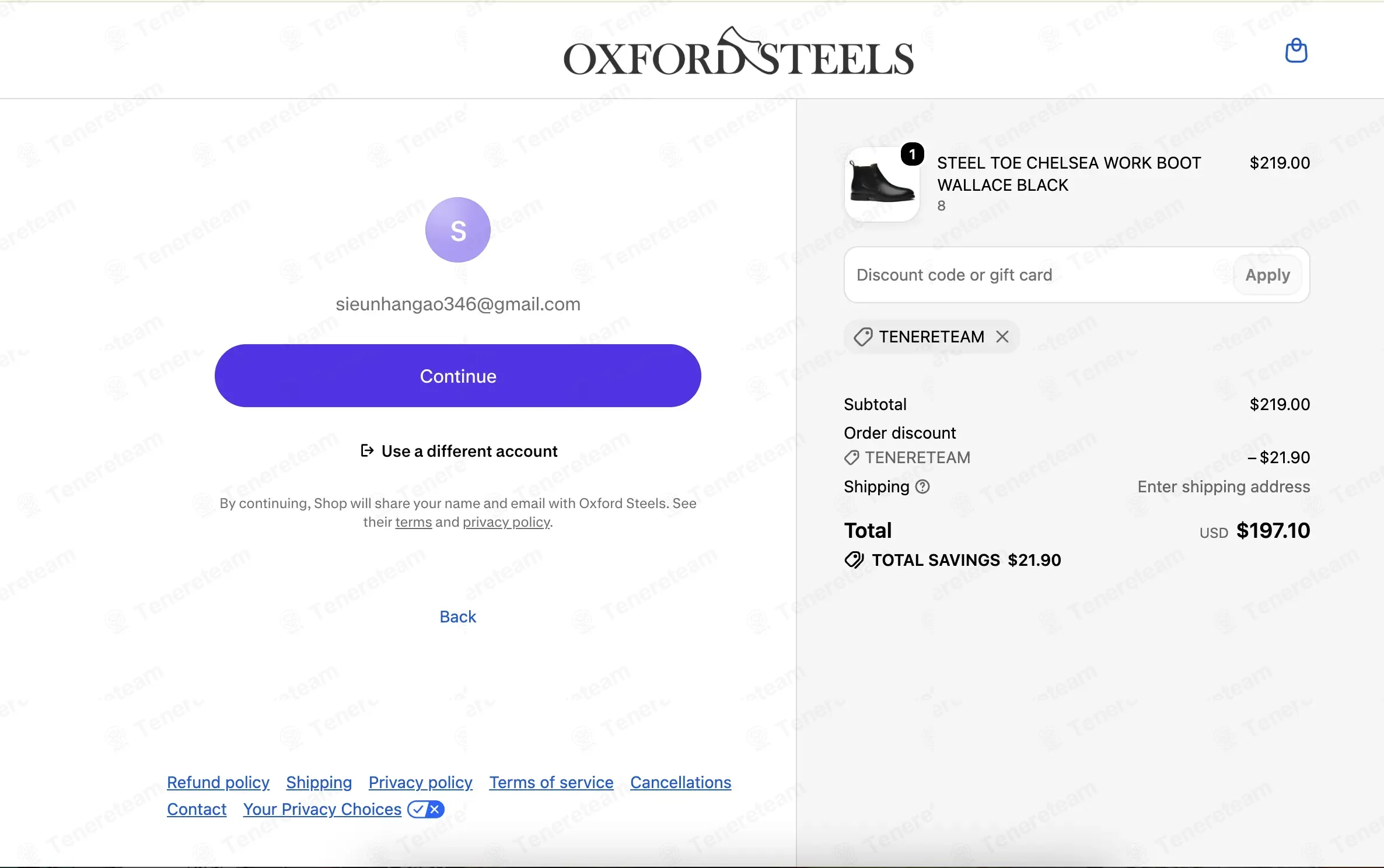Image resolution: width=1384 pixels, height=868 pixels.
Task: Continue with the saved Shop account
Action: (x=458, y=376)
